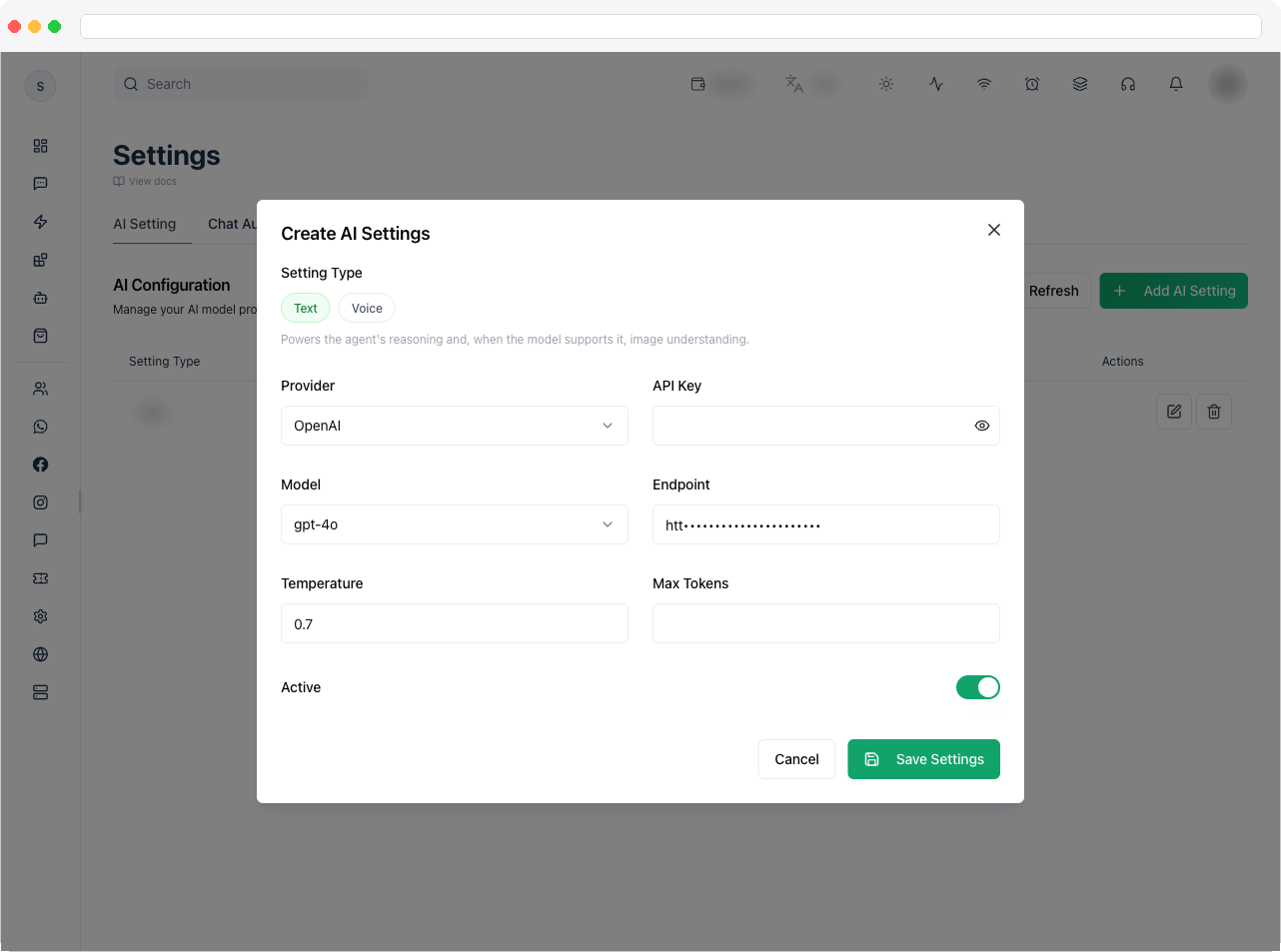Click the Setting Type column header
The image size is (1281, 952).
pos(165,362)
